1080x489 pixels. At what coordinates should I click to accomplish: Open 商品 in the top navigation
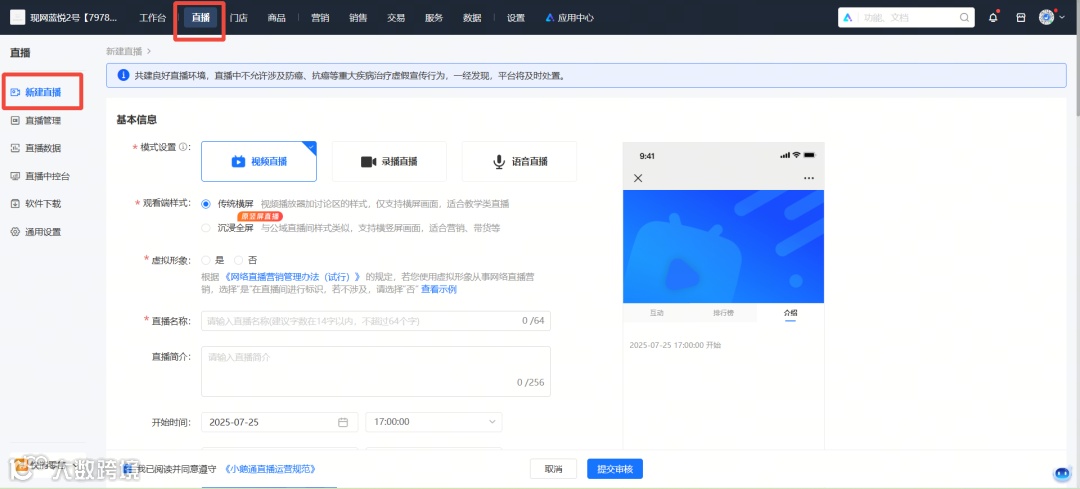click(276, 18)
